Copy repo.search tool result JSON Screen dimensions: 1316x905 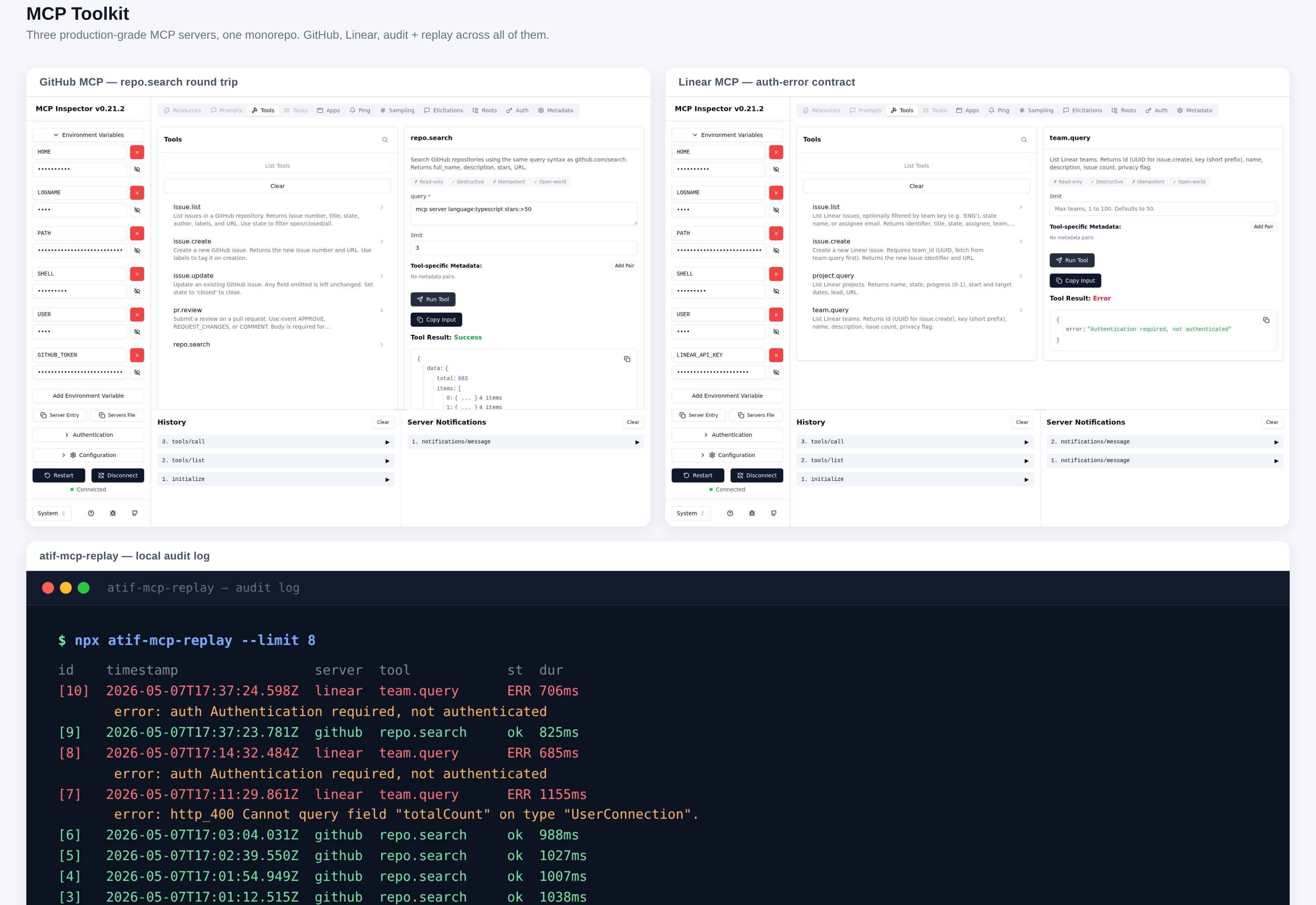pos(627,359)
